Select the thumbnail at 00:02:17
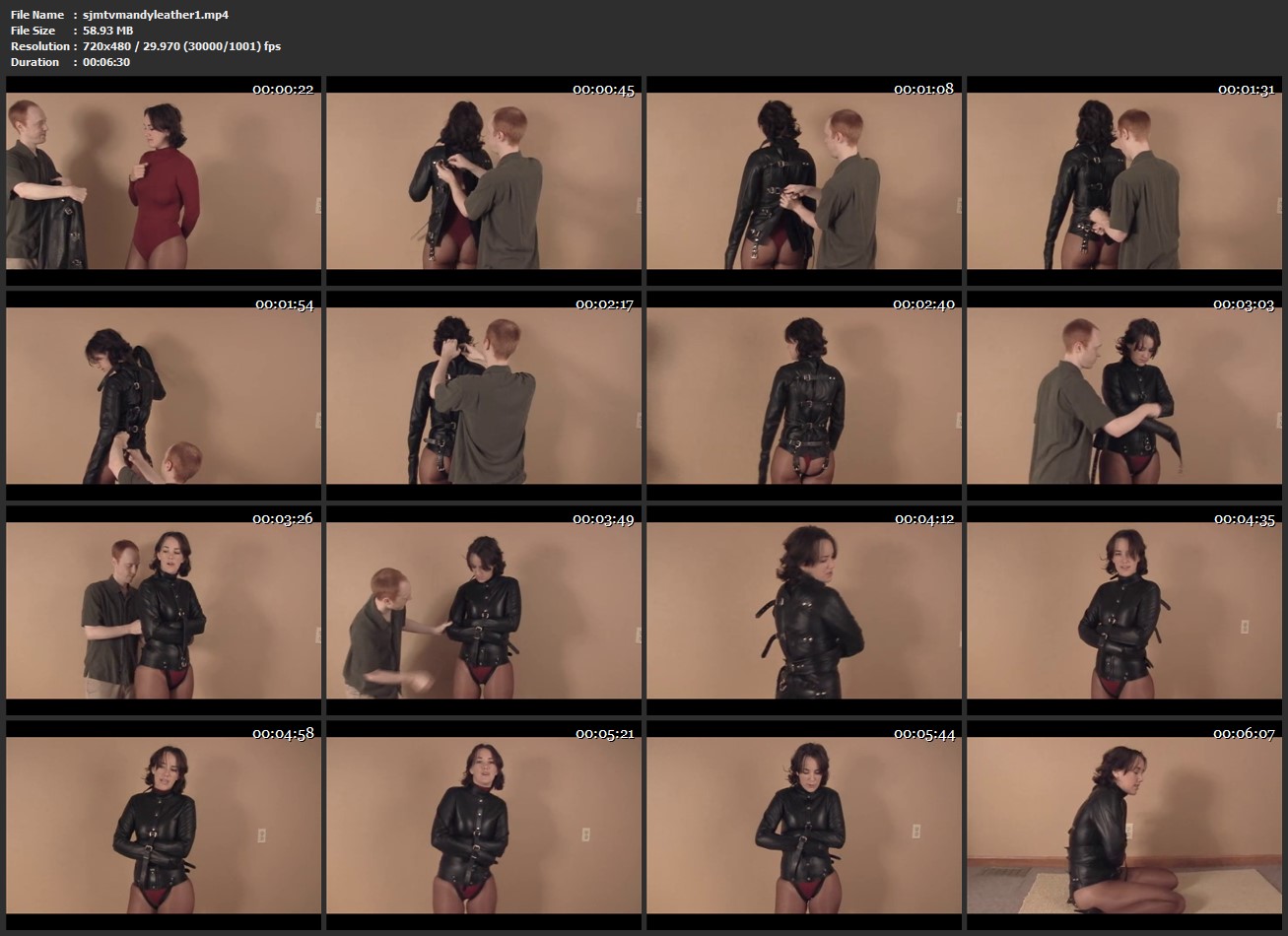The image size is (1288, 936). (x=484, y=396)
